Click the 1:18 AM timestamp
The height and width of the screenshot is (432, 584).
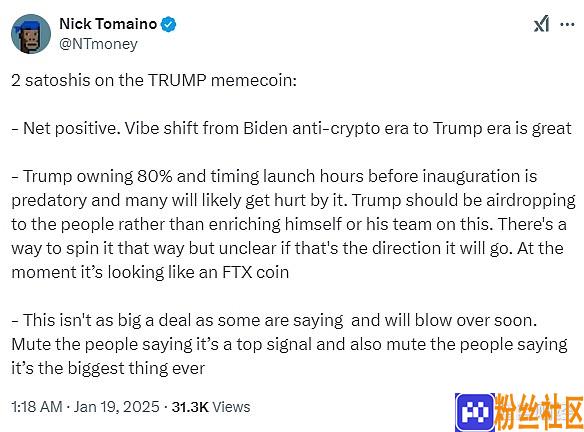[37, 407]
